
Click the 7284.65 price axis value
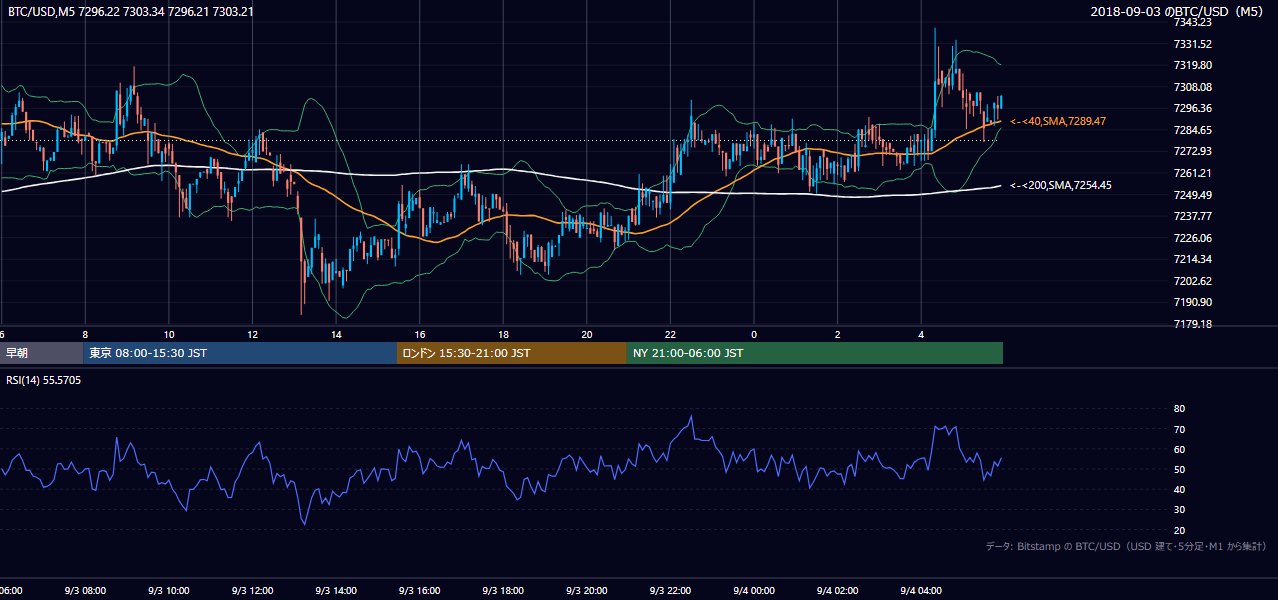pos(1192,130)
